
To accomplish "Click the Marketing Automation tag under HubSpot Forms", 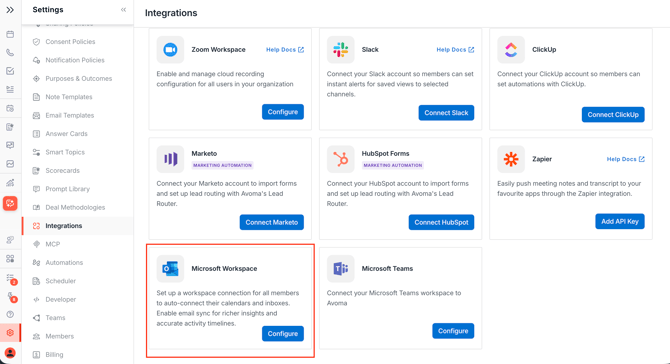I will pyautogui.click(x=393, y=165).
